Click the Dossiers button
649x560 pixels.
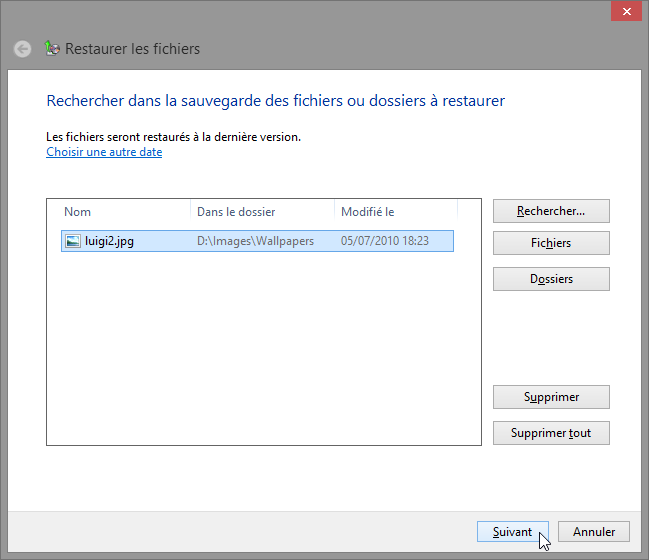[551, 279]
